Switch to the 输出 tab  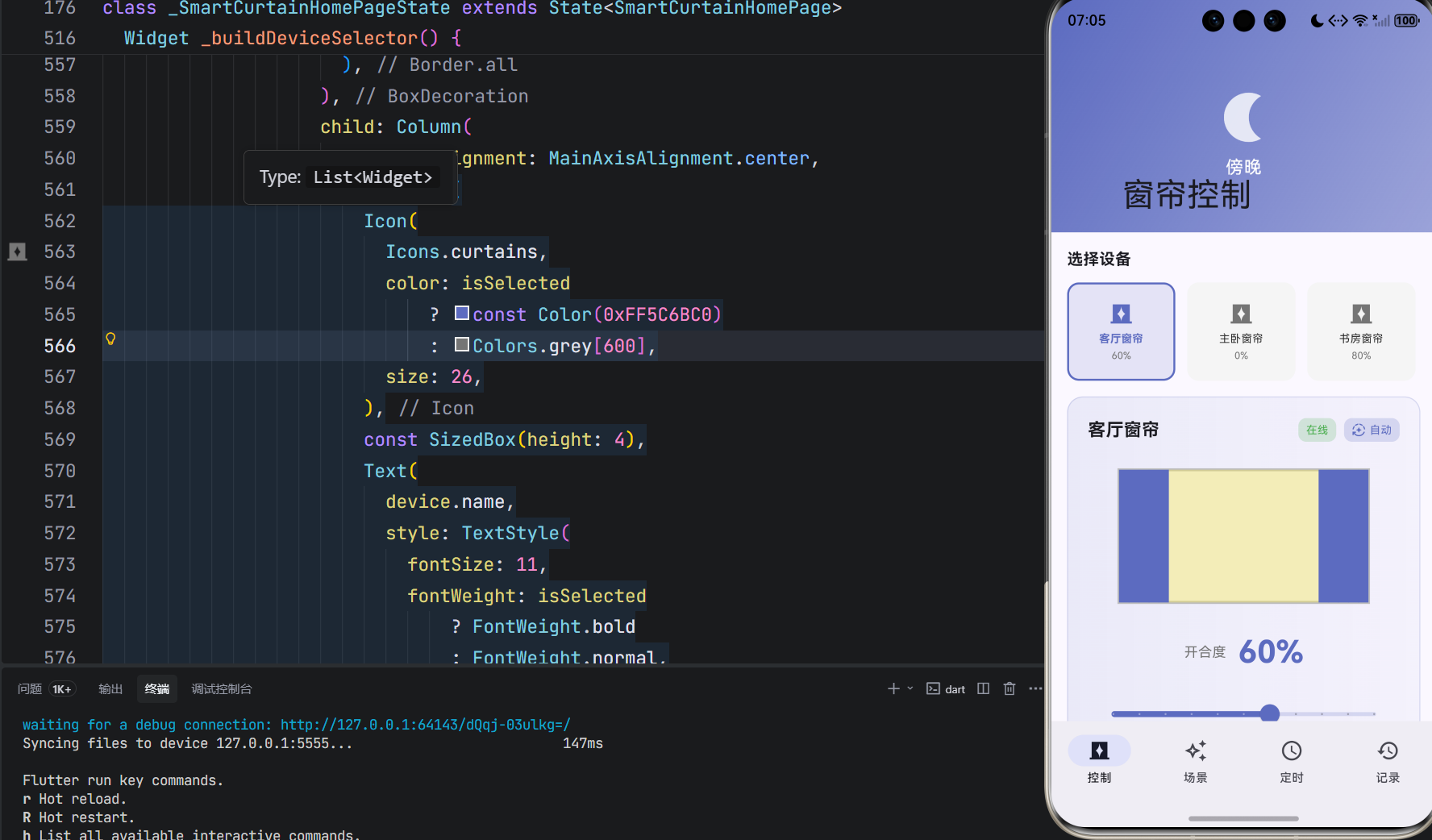pos(110,688)
